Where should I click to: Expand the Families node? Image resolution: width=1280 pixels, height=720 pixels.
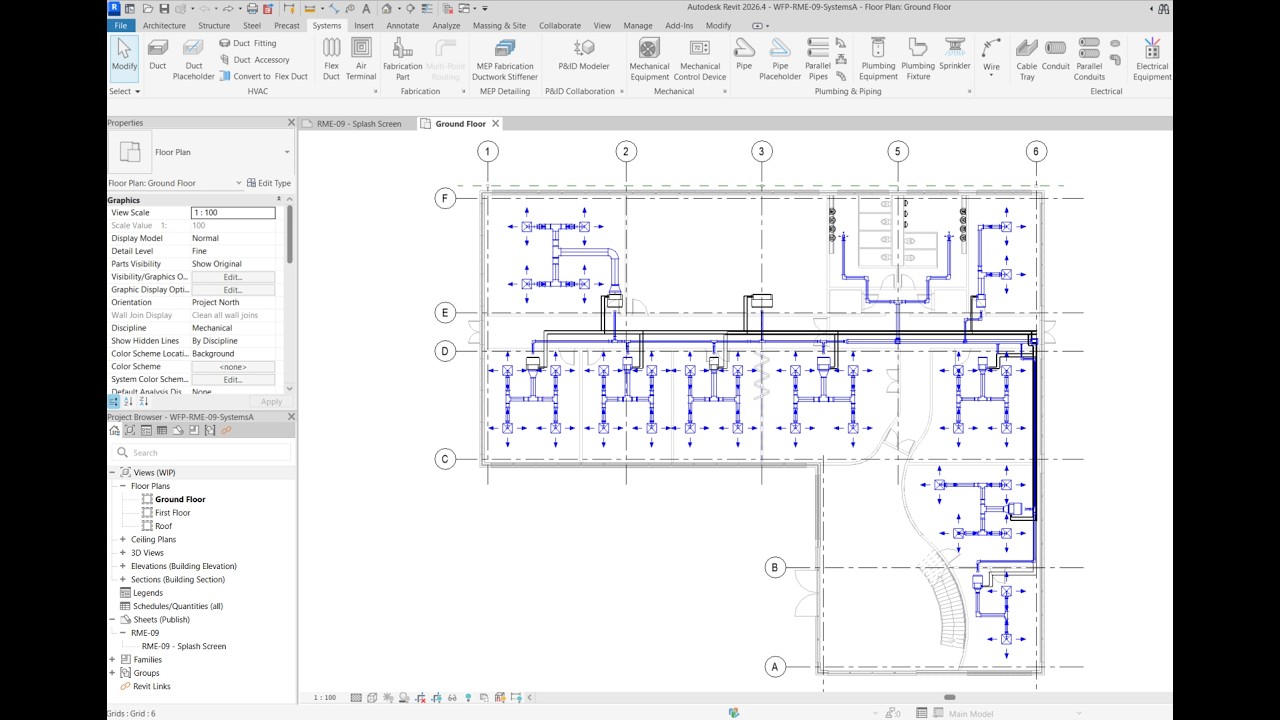pyautogui.click(x=112, y=659)
